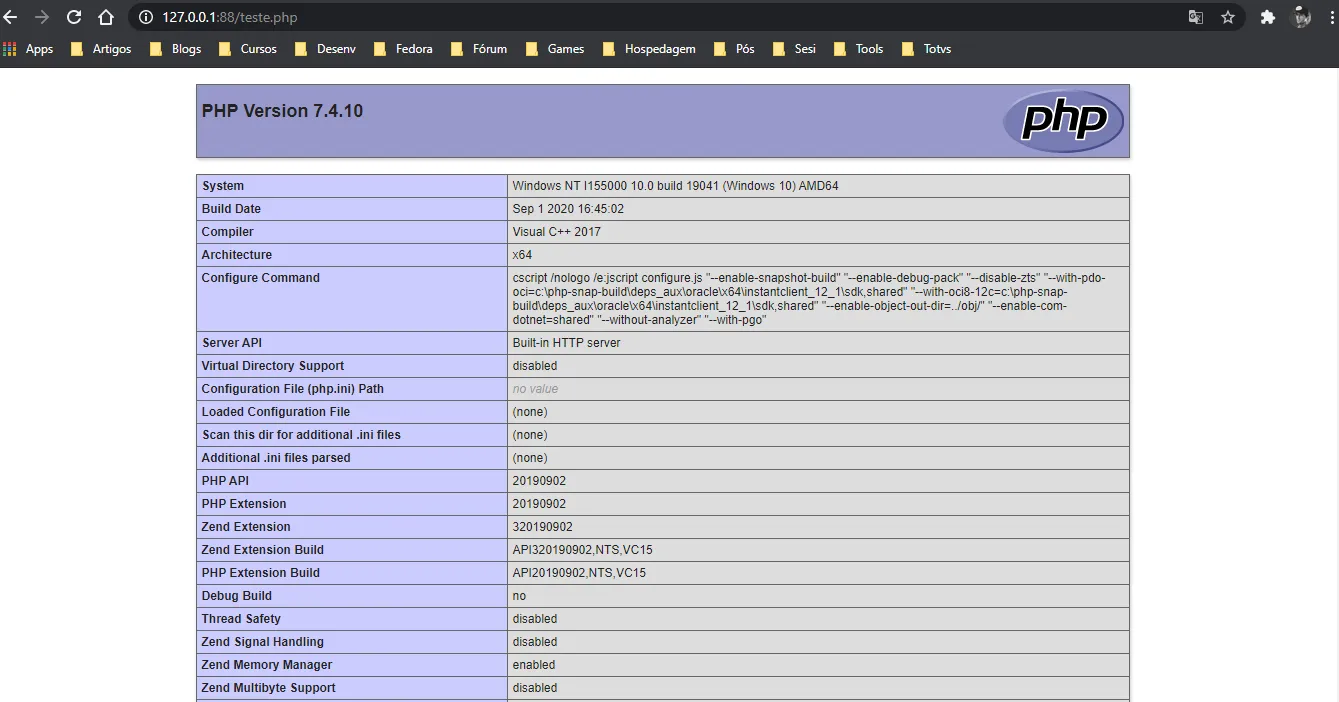Expand the Cursos bookmark folder
This screenshot has height=702, width=1339.
coord(247,49)
